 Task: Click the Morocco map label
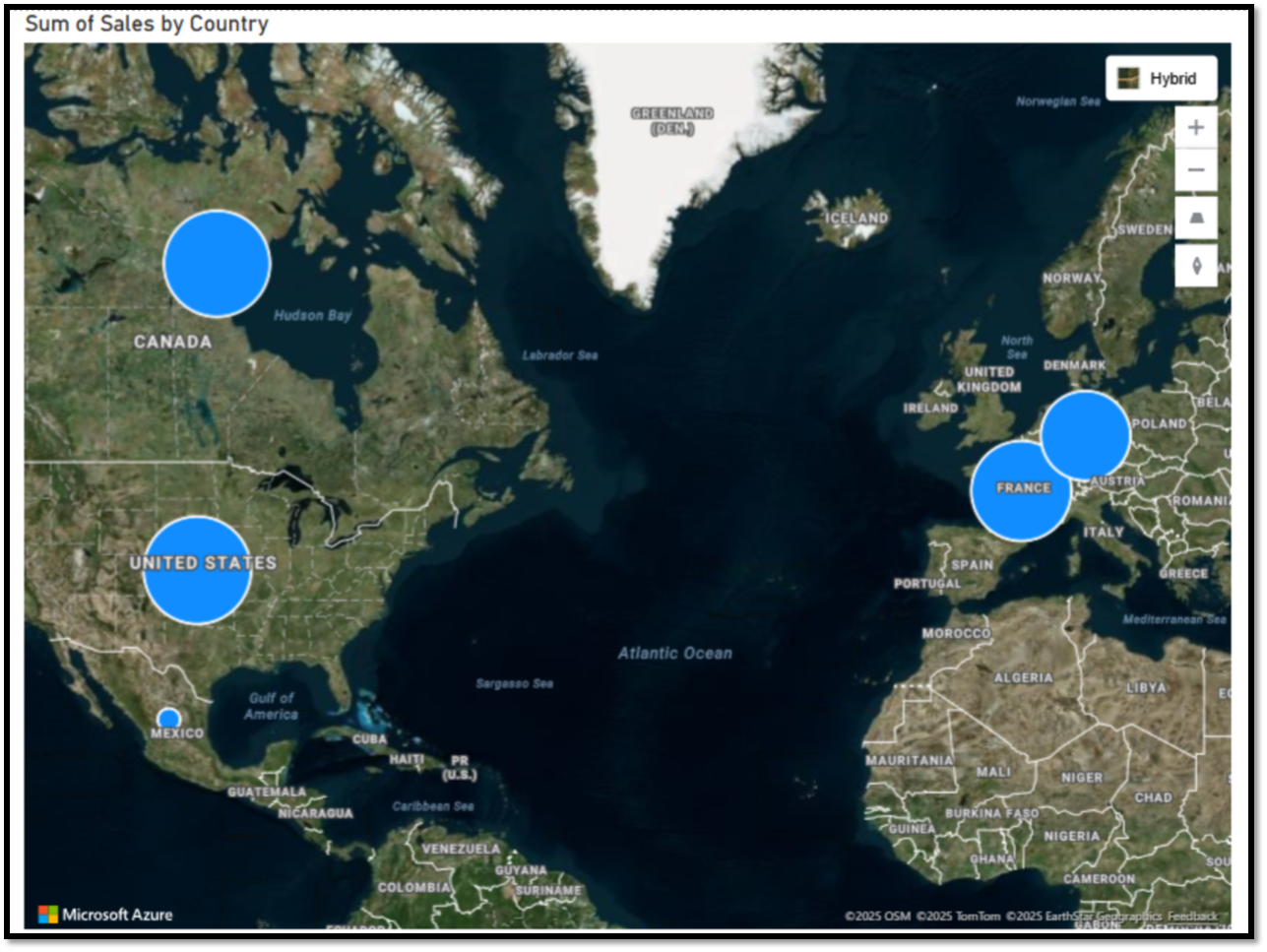[x=956, y=633]
